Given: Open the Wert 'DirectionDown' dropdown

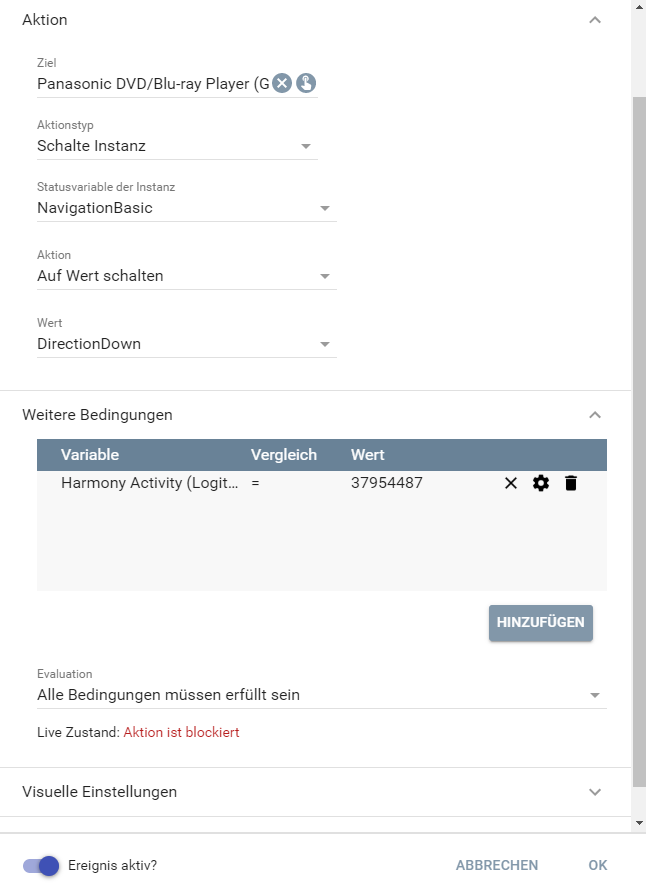Looking at the screenshot, I should click(186, 344).
